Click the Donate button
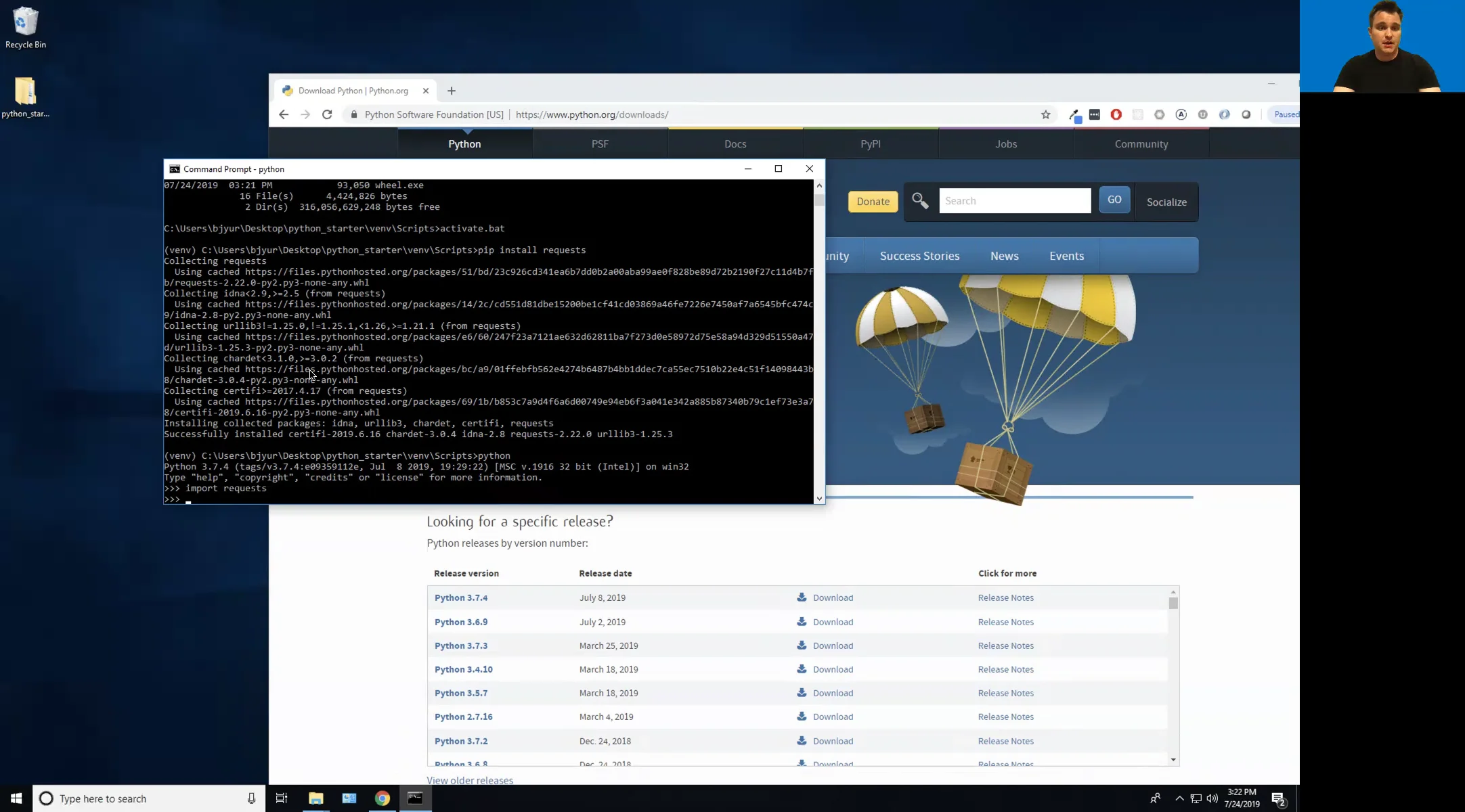Viewport: 1465px width, 812px height. tap(872, 201)
